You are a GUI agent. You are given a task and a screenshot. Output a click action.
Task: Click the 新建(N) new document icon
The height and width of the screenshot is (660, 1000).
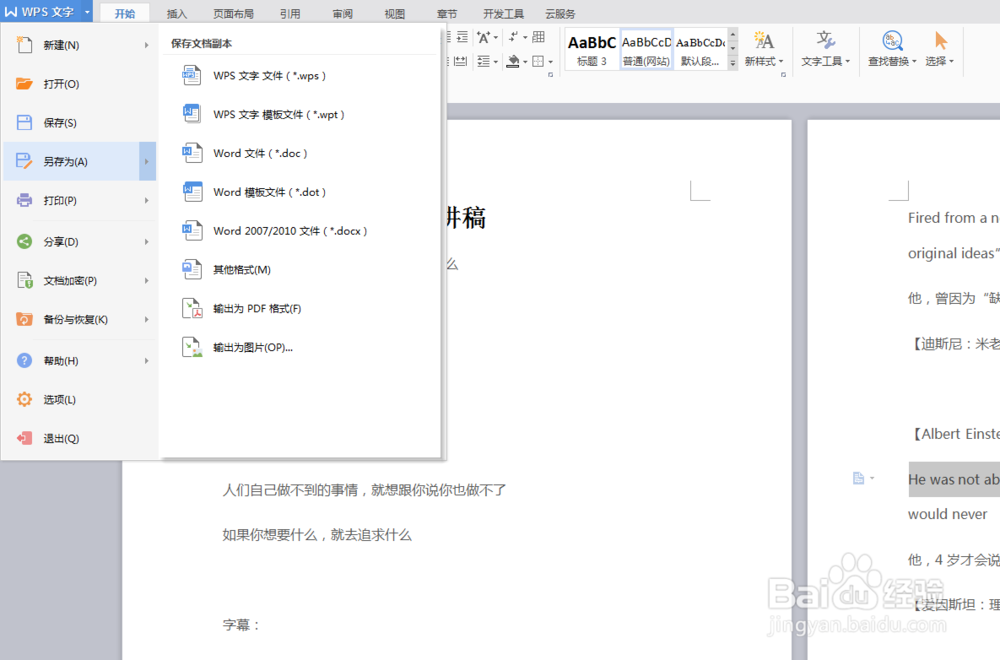24,45
